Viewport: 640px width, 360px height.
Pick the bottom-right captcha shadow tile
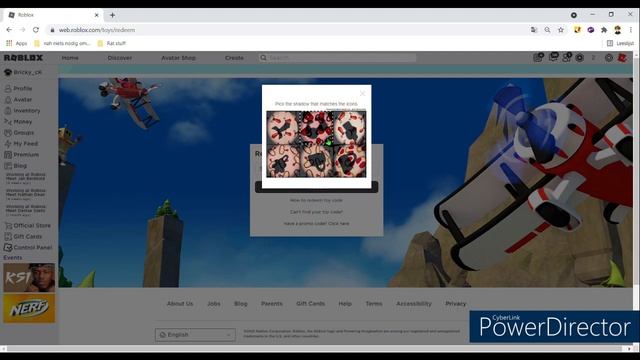pyautogui.click(x=350, y=161)
